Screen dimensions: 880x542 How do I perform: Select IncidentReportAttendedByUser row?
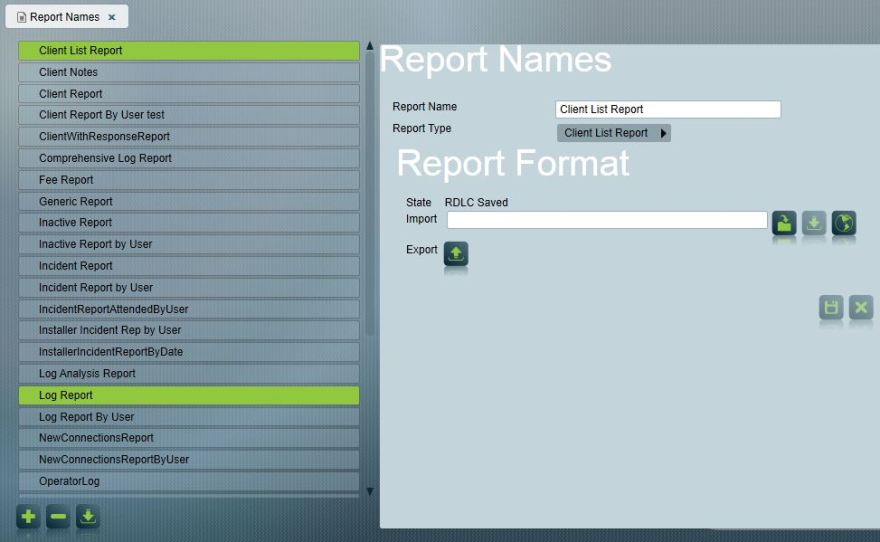(189, 309)
